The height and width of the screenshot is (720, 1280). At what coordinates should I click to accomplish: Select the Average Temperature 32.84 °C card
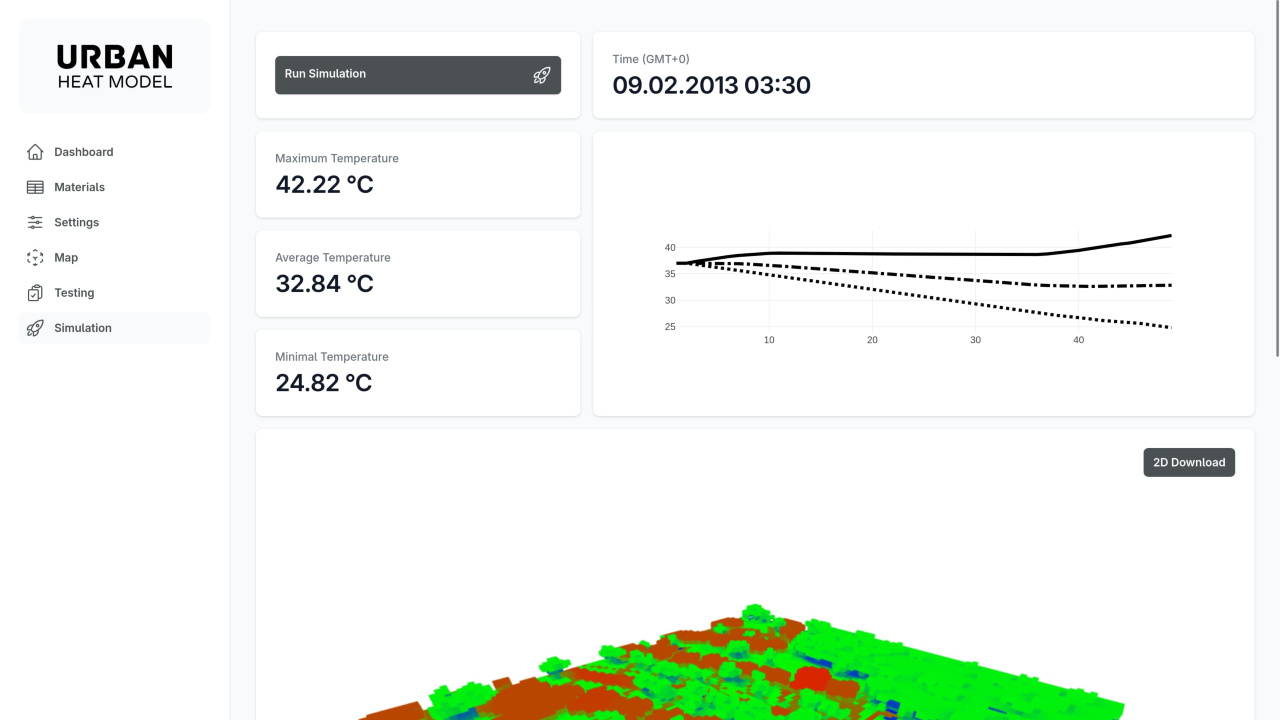pyautogui.click(x=418, y=273)
